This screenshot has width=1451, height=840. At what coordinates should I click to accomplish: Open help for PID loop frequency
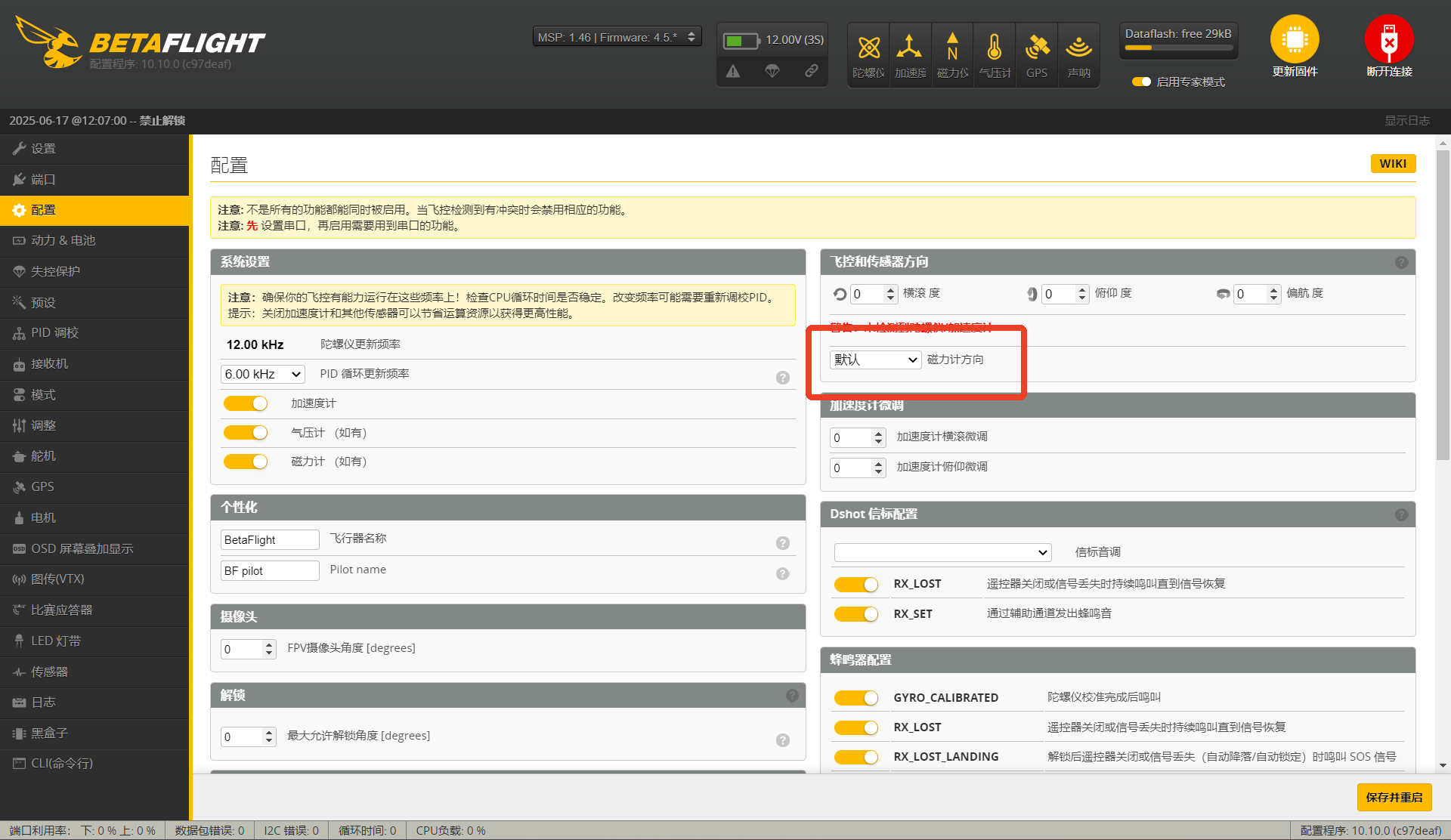(x=783, y=378)
